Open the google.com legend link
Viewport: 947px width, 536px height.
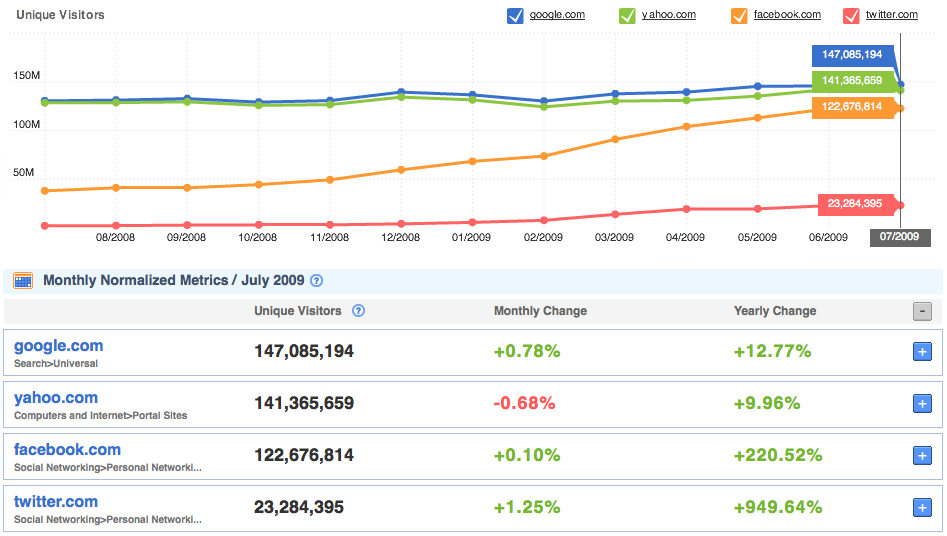(557, 15)
